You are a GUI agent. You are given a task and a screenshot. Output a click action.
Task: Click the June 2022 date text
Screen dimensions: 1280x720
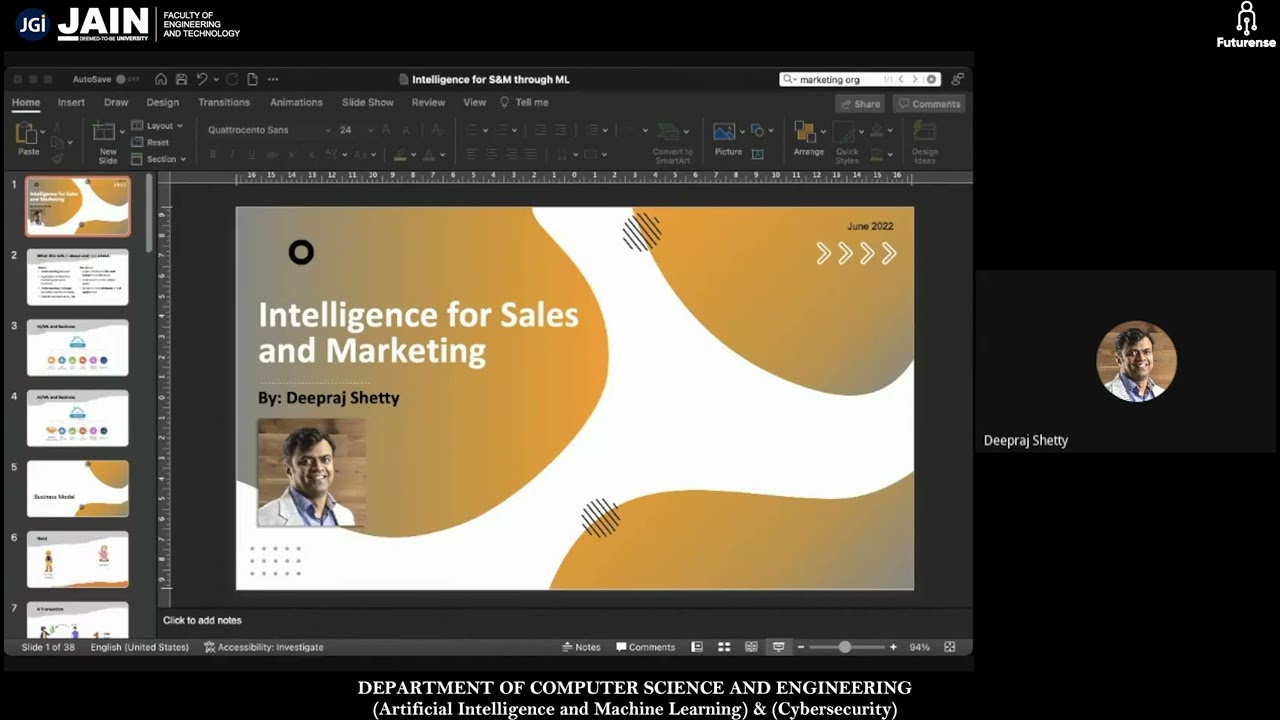click(x=870, y=226)
